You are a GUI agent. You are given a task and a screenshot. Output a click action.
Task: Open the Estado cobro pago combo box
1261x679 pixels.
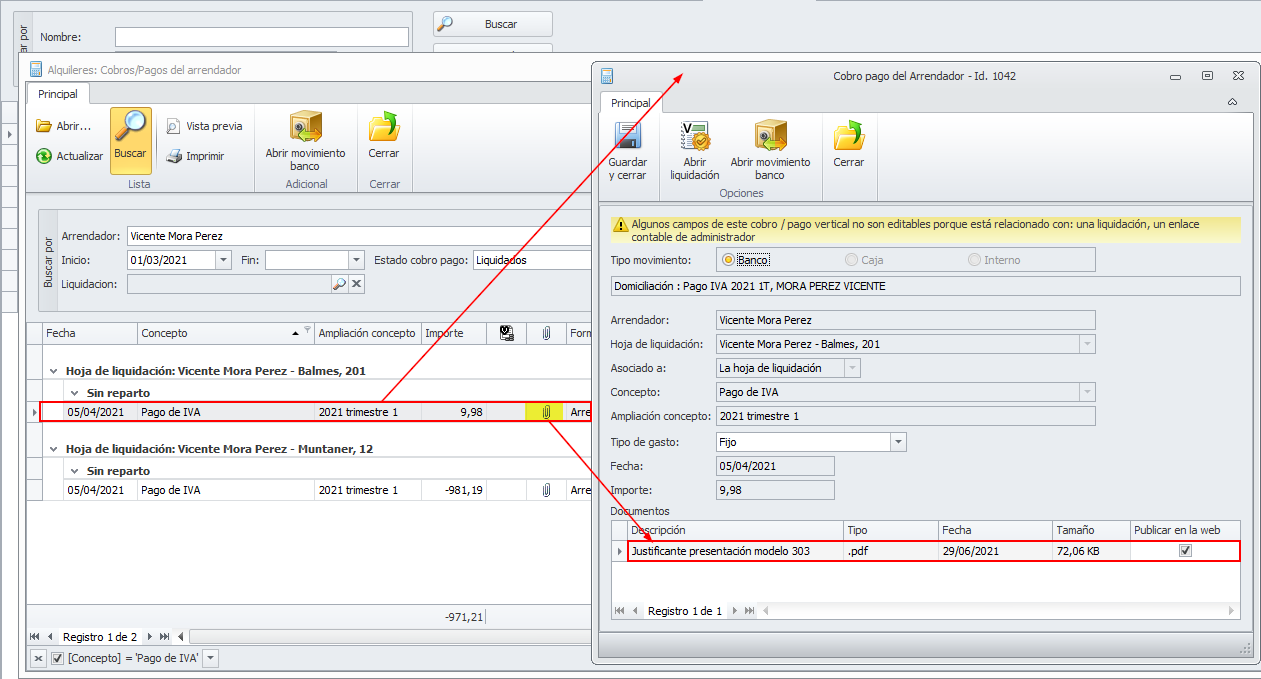pyautogui.click(x=532, y=260)
